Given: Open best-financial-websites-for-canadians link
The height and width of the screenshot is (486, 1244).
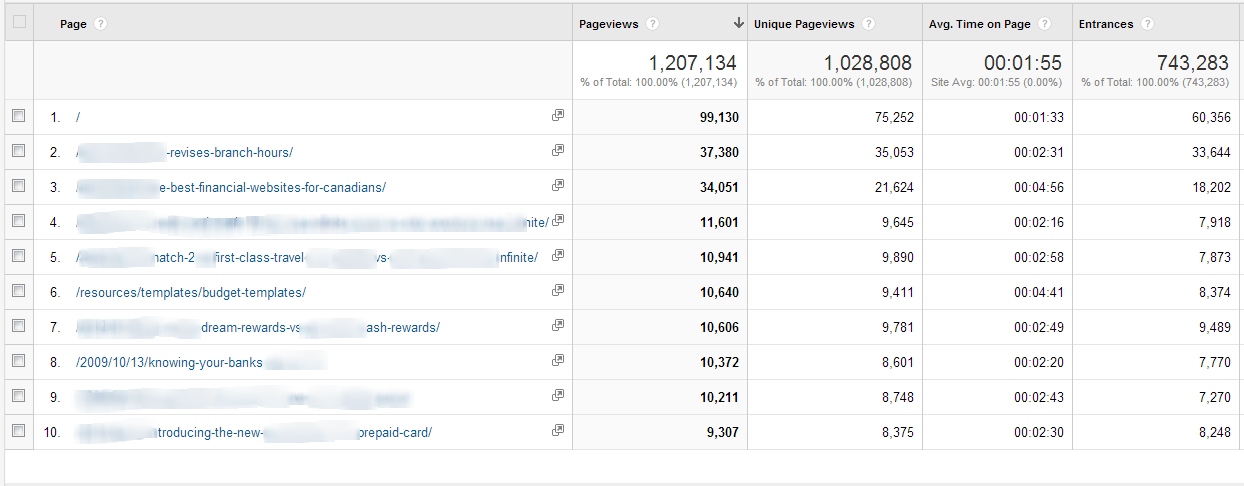Looking at the screenshot, I should [231, 188].
